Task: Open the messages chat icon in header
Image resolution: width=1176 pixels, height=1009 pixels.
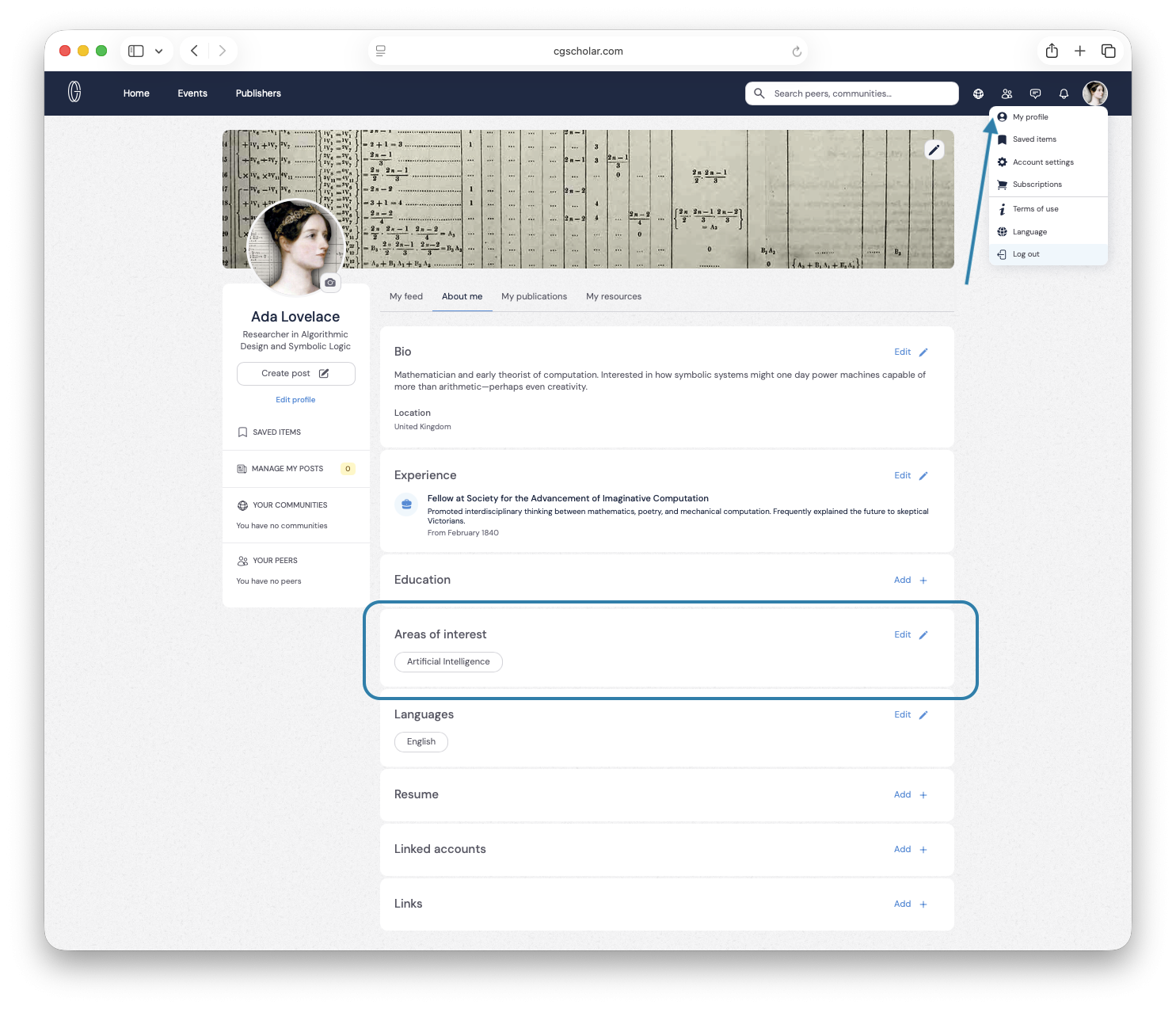Action: click(1035, 93)
